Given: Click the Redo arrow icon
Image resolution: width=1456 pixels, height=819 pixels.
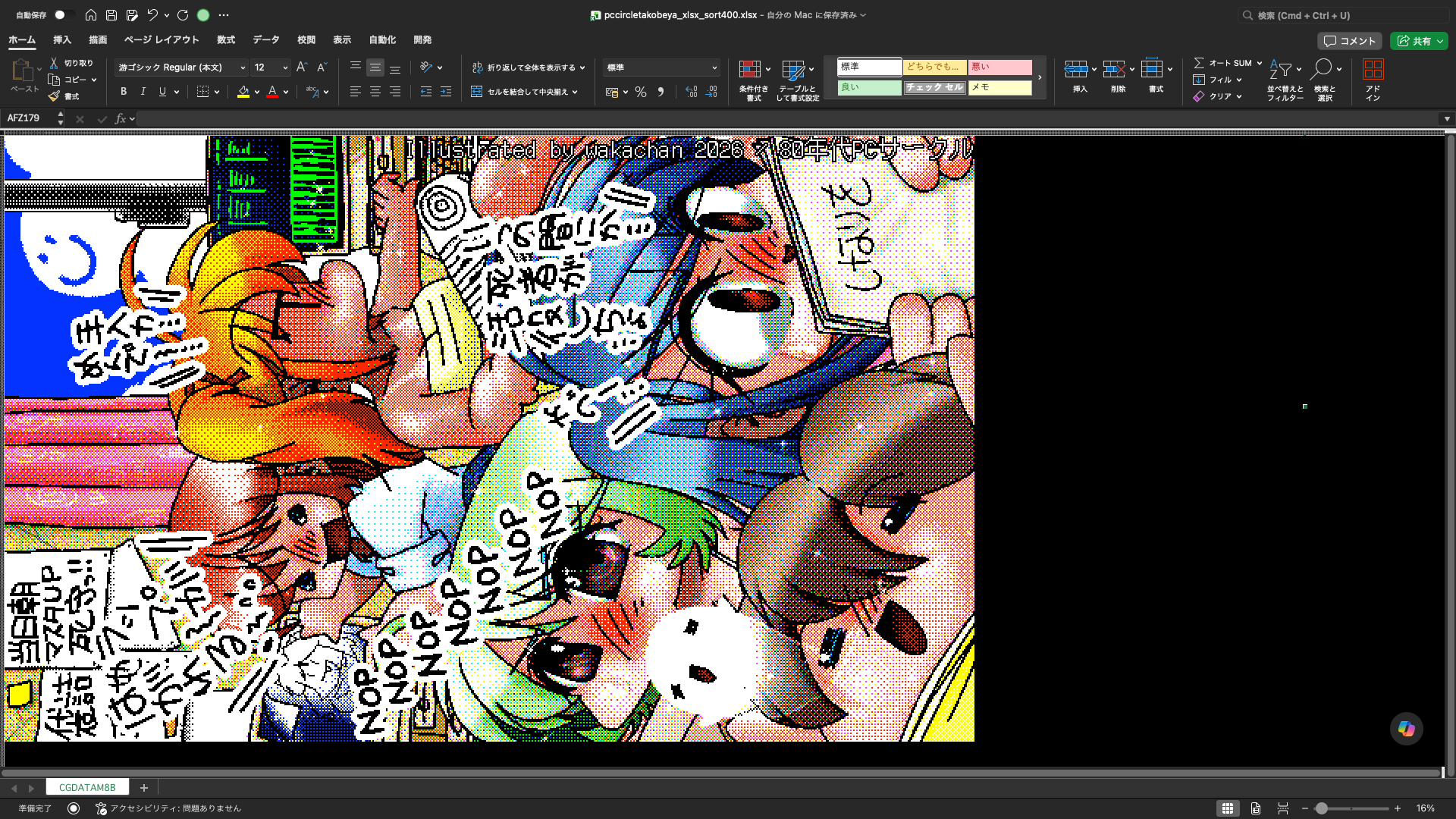Looking at the screenshot, I should [183, 15].
